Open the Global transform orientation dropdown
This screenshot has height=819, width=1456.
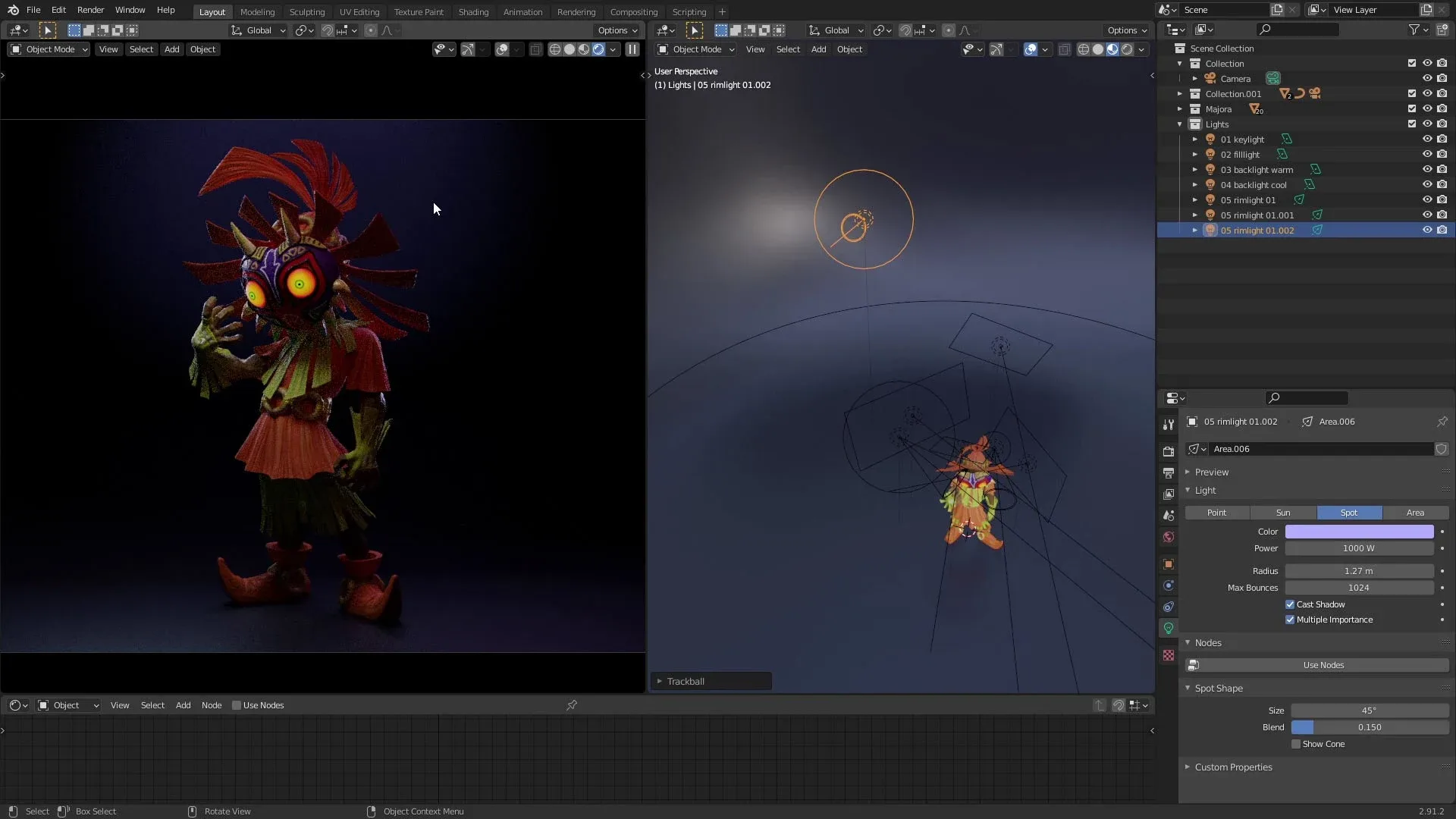[258, 30]
